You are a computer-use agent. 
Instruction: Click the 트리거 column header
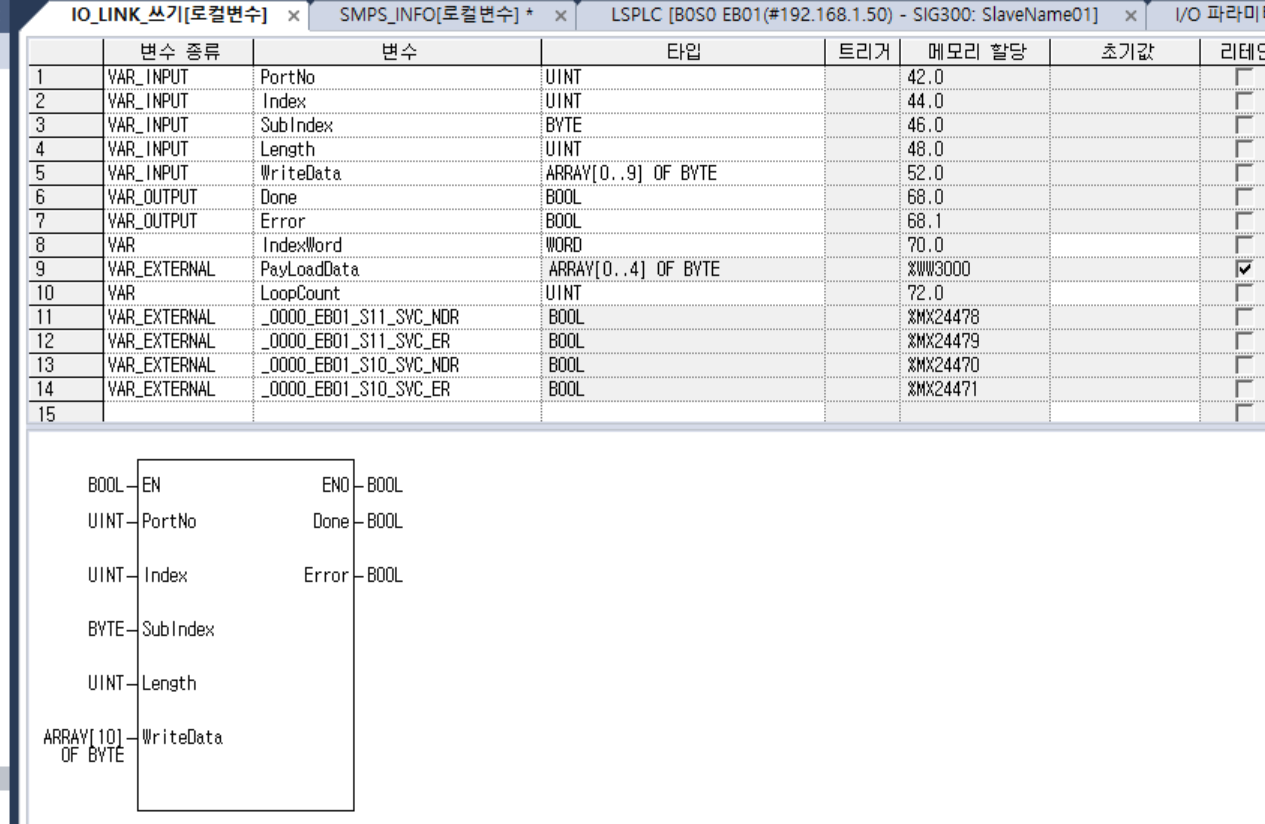[862, 53]
